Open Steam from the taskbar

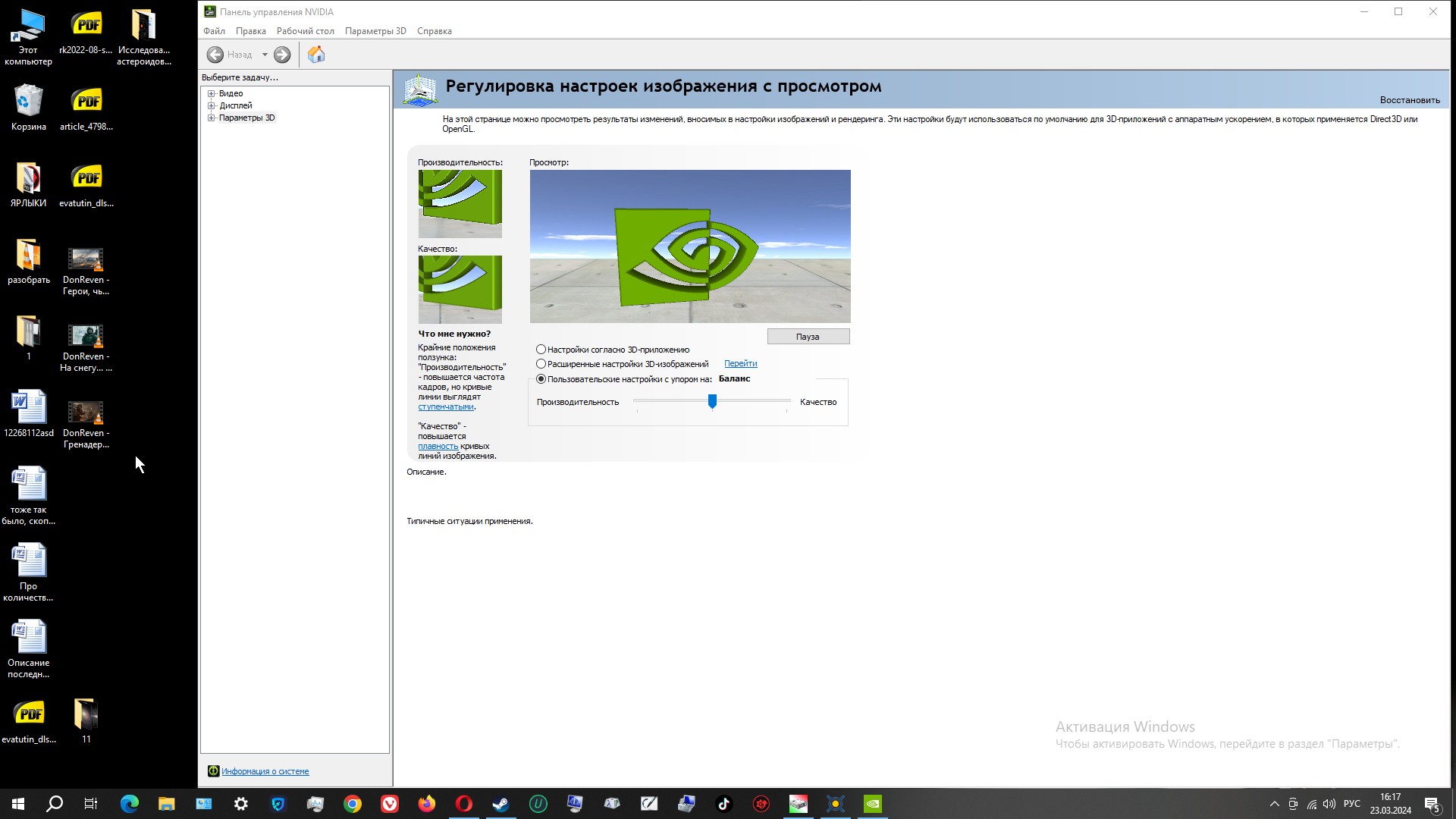[x=501, y=804]
